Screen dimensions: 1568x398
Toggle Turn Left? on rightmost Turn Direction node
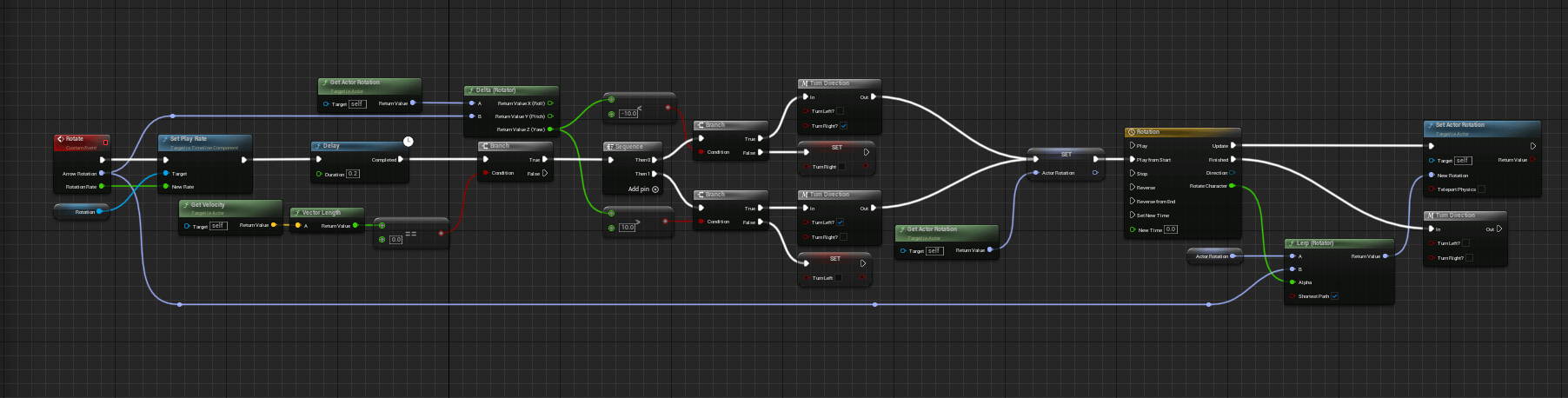tap(1465, 243)
